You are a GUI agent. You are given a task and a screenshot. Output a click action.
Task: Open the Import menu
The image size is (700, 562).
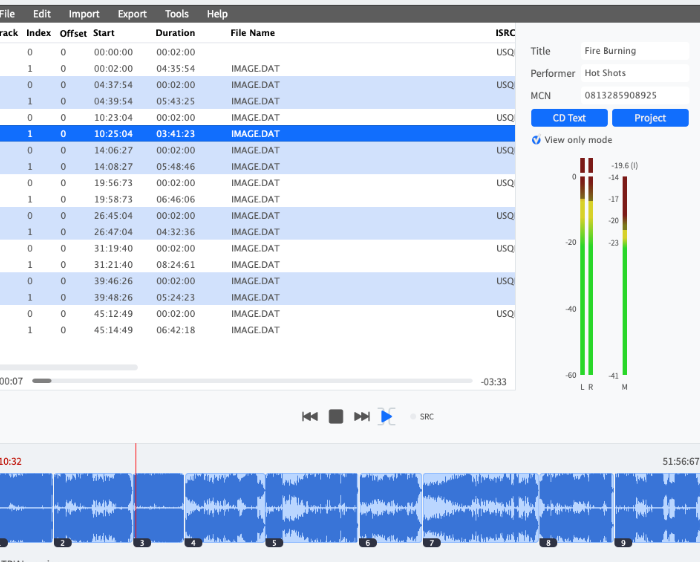click(84, 14)
